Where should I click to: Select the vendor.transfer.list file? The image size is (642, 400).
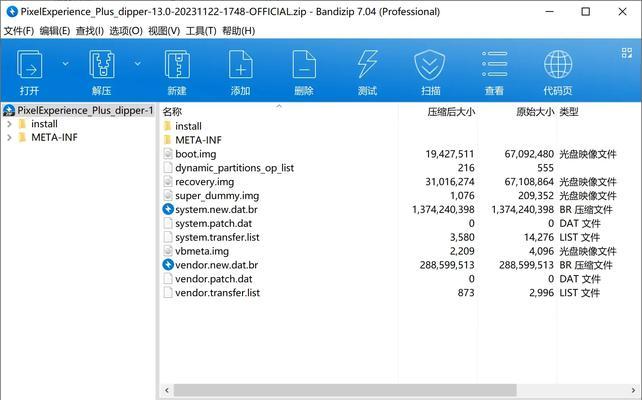pos(217,293)
